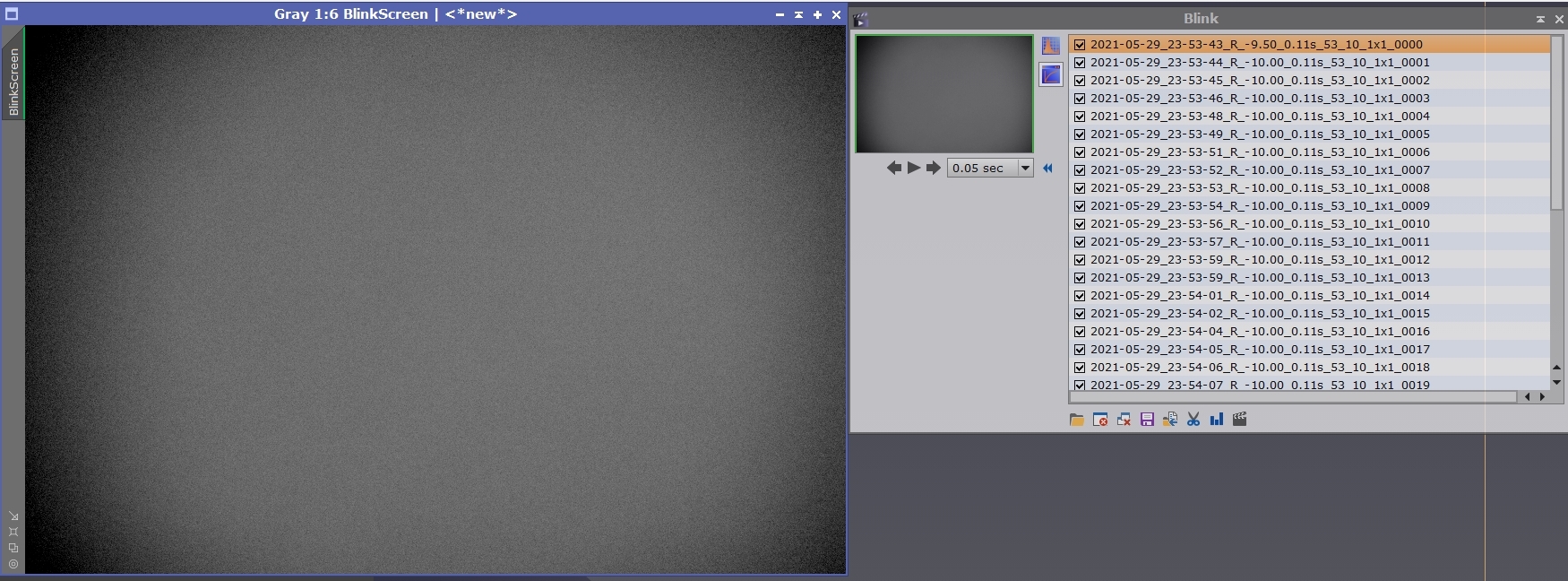Uncheck the file ending in 1x1_0000

coord(1080,45)
